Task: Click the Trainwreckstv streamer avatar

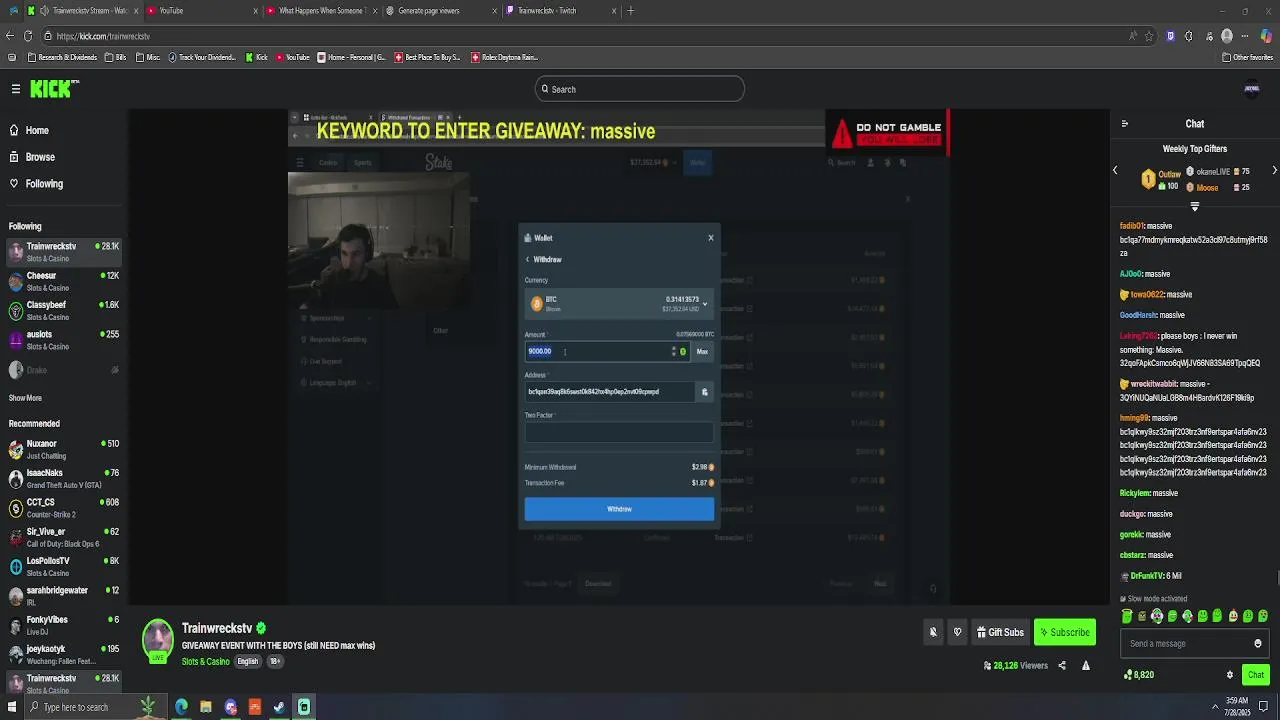Action: click(157, 639)
